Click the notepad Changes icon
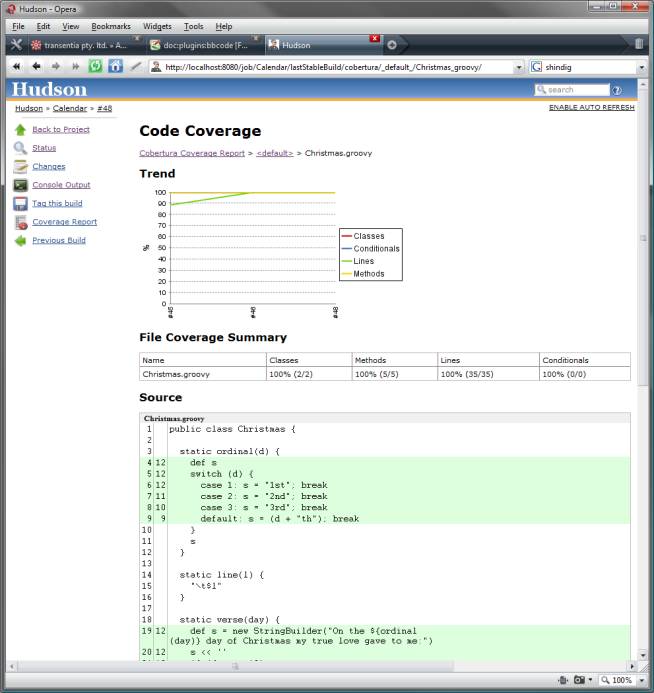 coord(20,167)
